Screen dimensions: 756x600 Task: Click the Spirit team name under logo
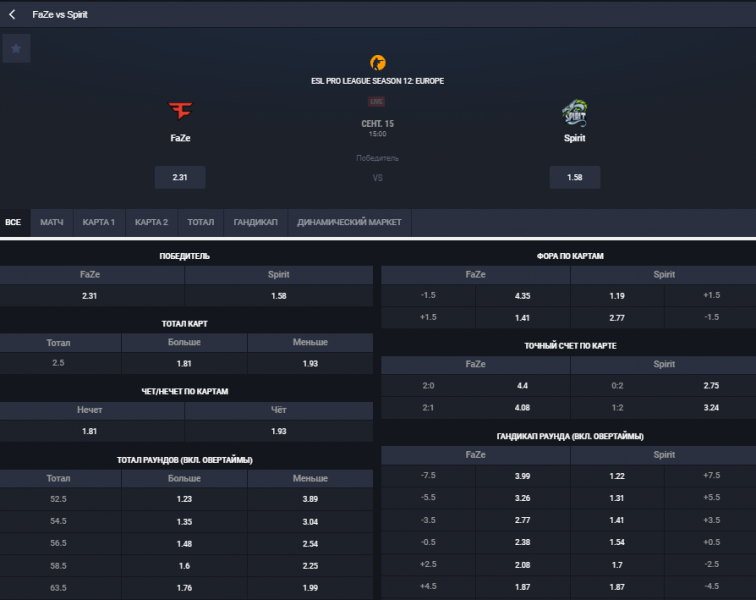(575, 138)
